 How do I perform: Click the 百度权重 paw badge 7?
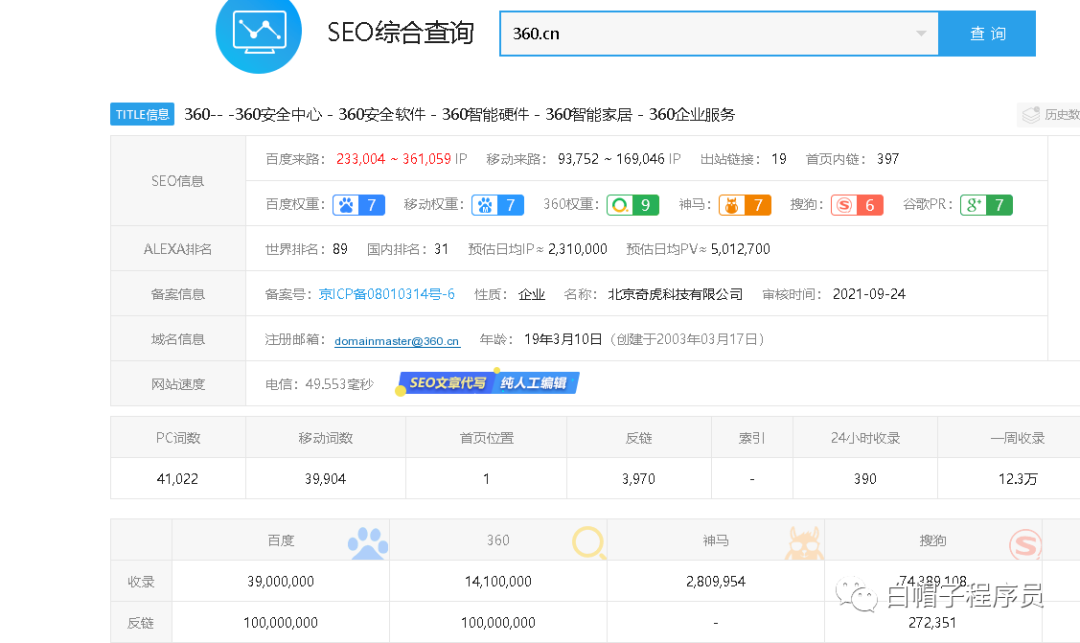(x=358, y=204)
